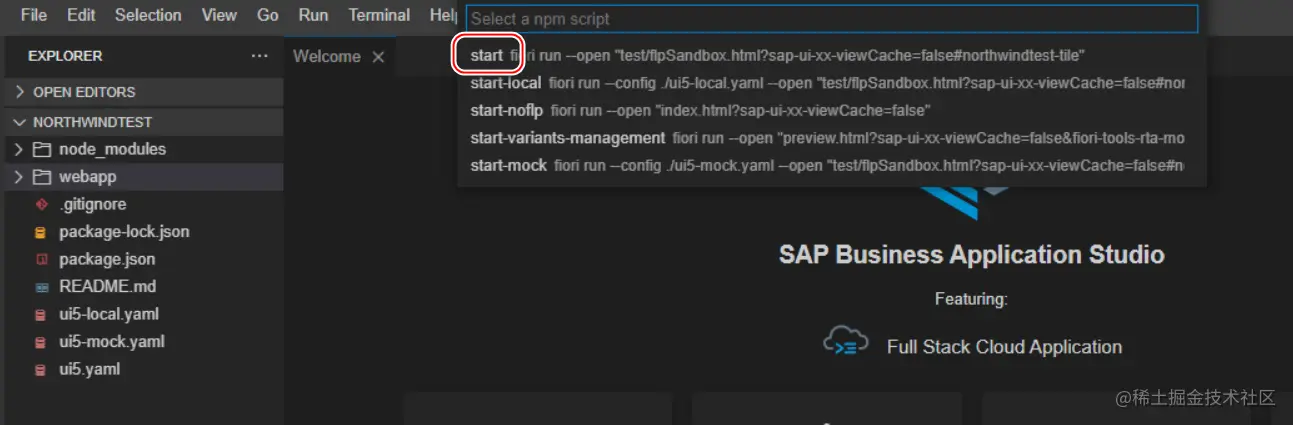The width and height of the screenshot is (1293, 425).
Task: Select the webapp folder name
Action: tap(88, 177)
